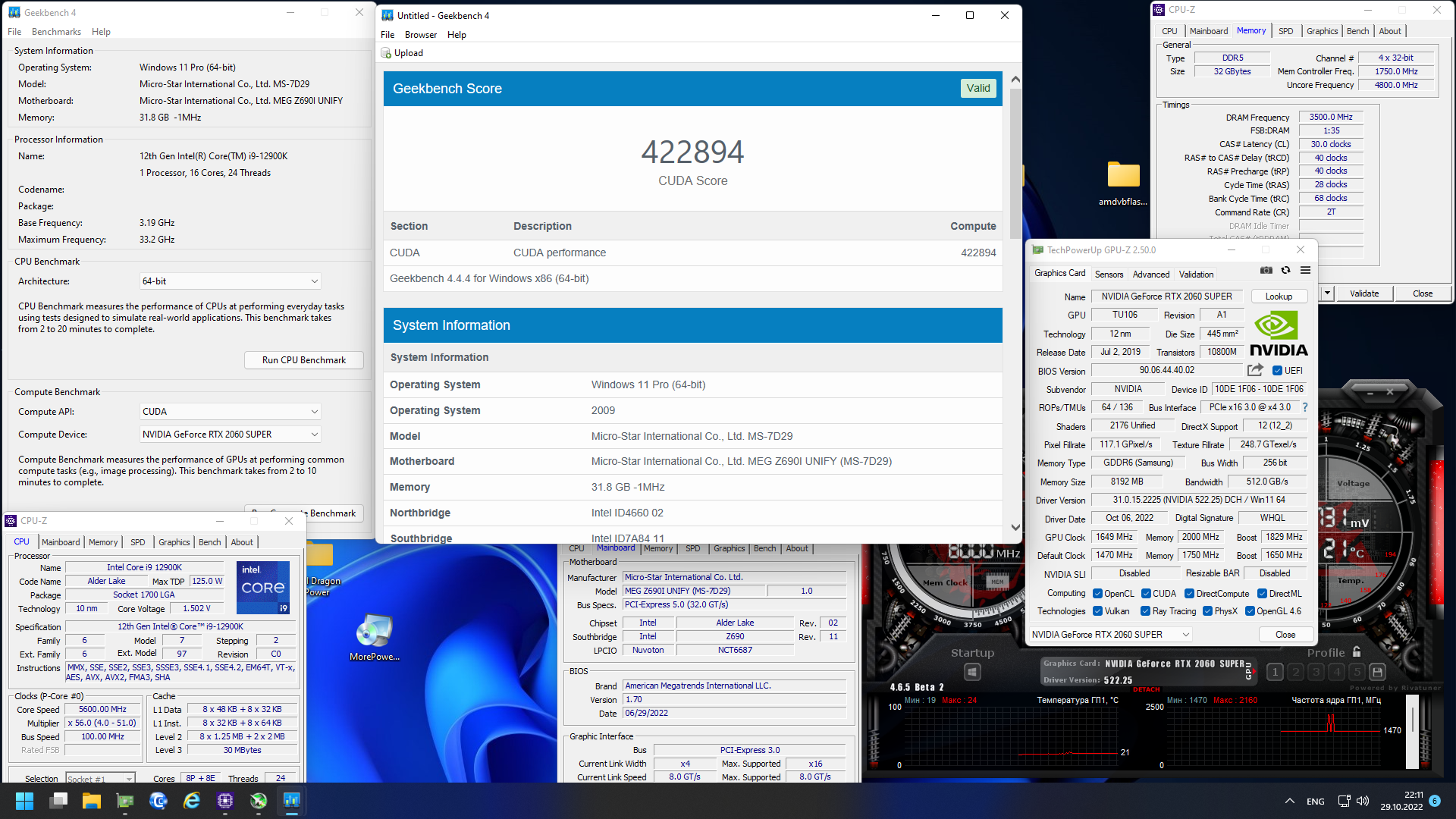Select Afterburner profile slot 5
This screenshot has height=819, width=1456.
(x=1357, y=672)
